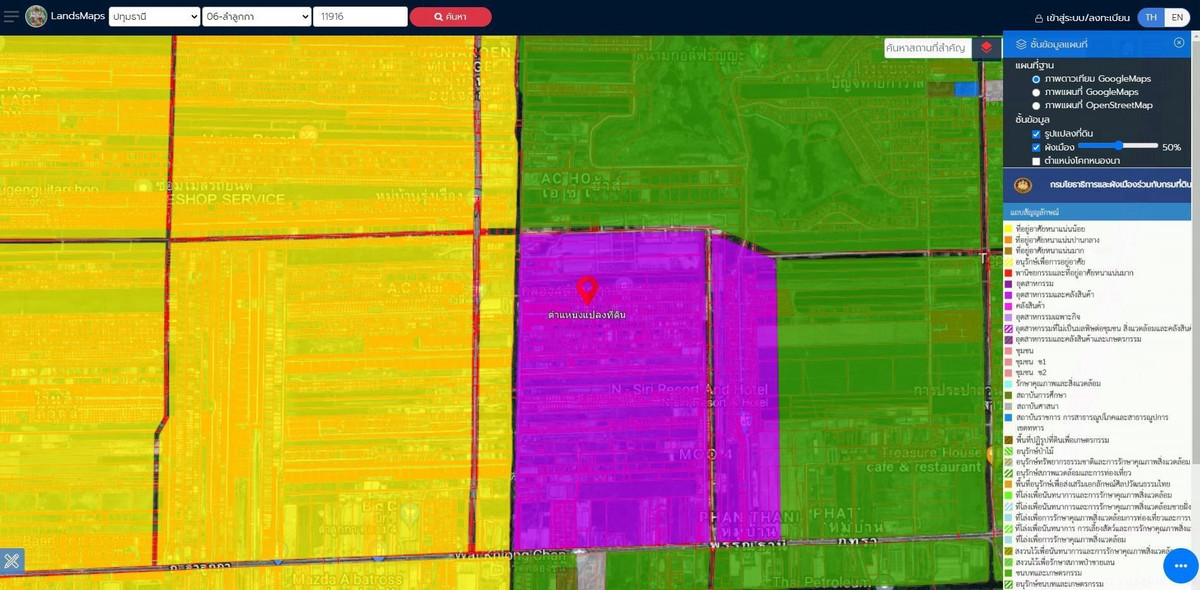Close the map layers panel

1179,43
